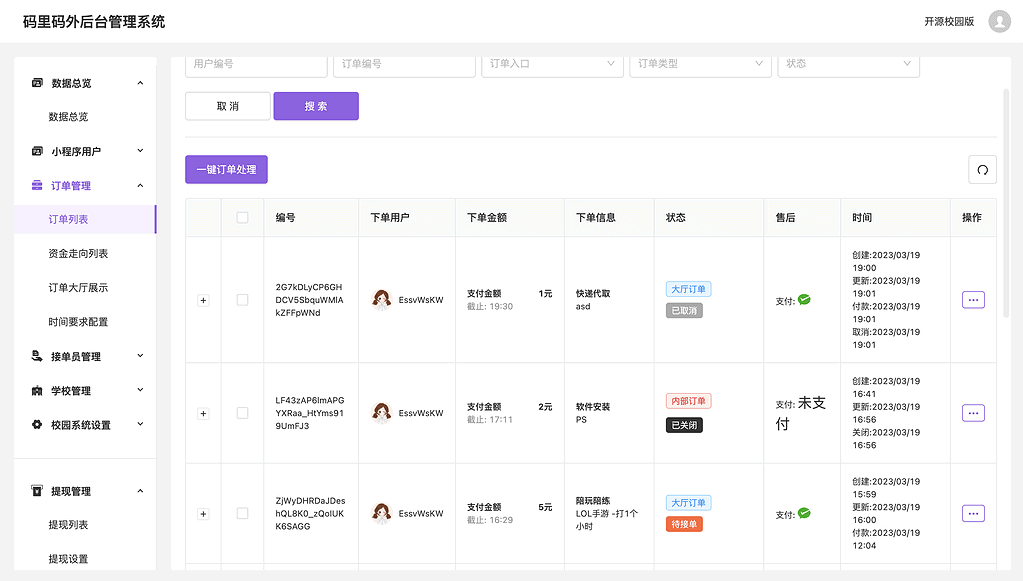This screenshot has height=581, width=1023.
Task: Click 大厅订单 tag in 陪玩陪练 row
Action: point(688,503)
